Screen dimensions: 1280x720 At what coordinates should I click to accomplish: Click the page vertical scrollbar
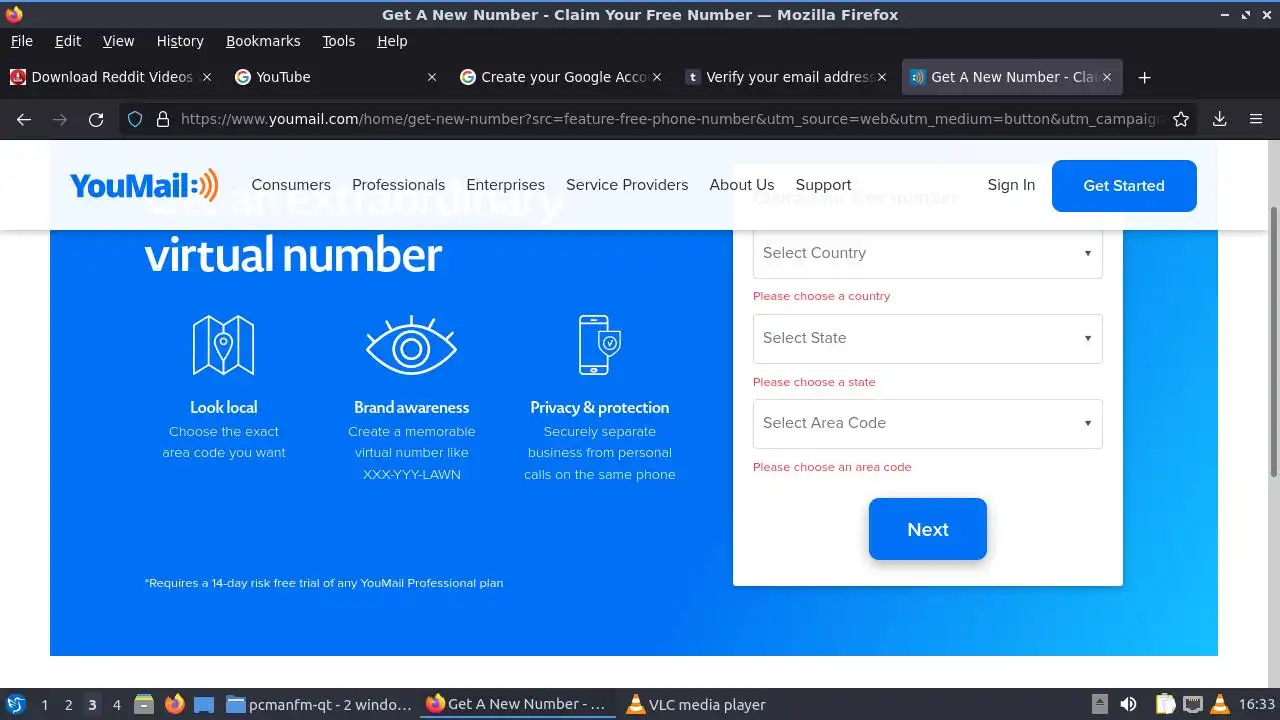[x=1273, y=340]
